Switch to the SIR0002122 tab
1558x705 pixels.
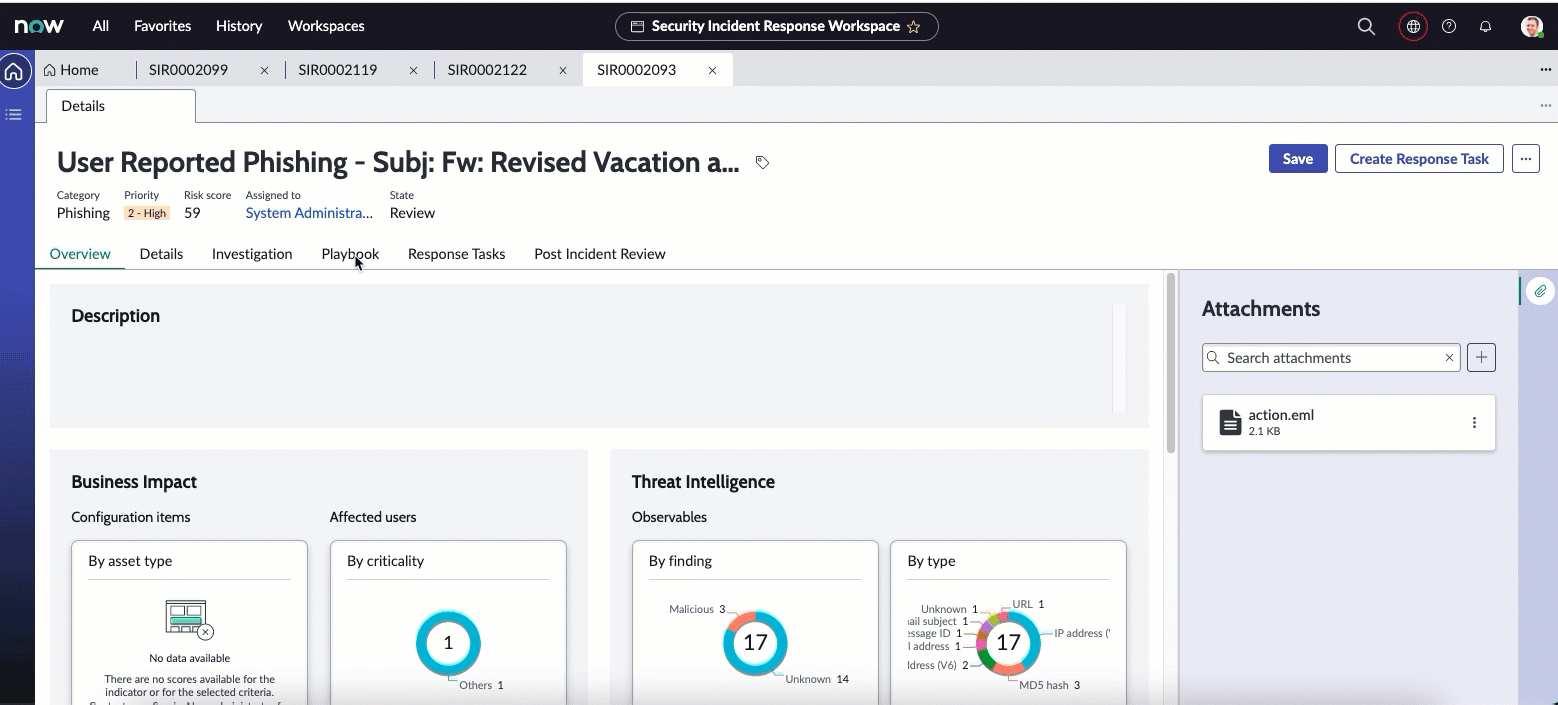pyautogui.click(x=487, y=70)
